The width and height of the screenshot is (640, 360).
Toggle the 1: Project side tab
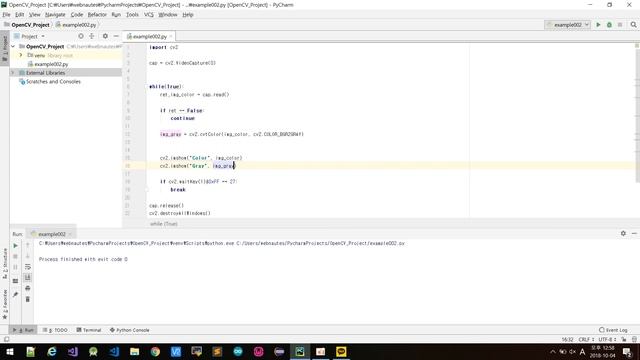[x=5, y=49]
